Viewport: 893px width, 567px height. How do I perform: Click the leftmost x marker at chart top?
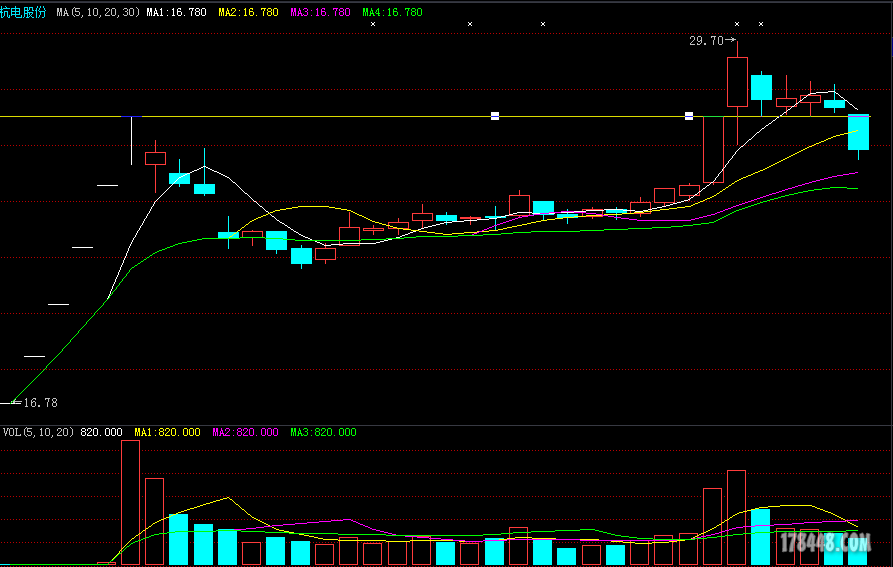(x=373, y=23)
